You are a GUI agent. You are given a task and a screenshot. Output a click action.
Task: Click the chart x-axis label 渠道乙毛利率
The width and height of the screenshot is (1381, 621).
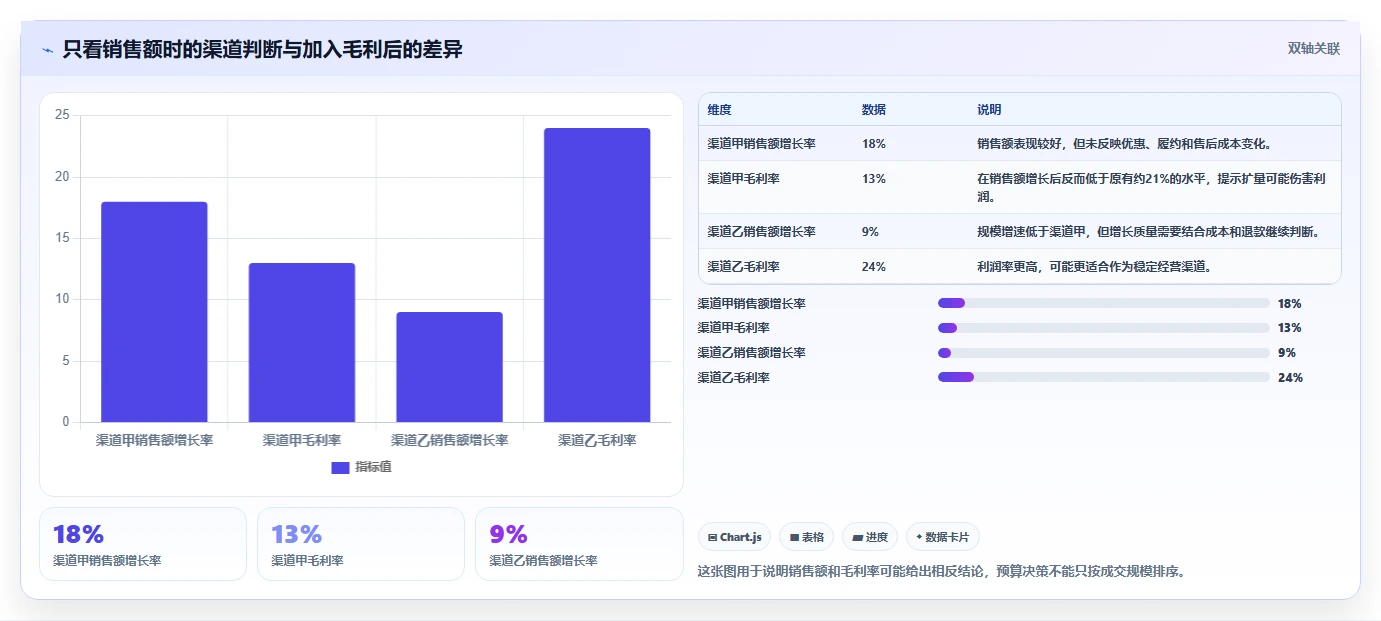coord(597,440)
